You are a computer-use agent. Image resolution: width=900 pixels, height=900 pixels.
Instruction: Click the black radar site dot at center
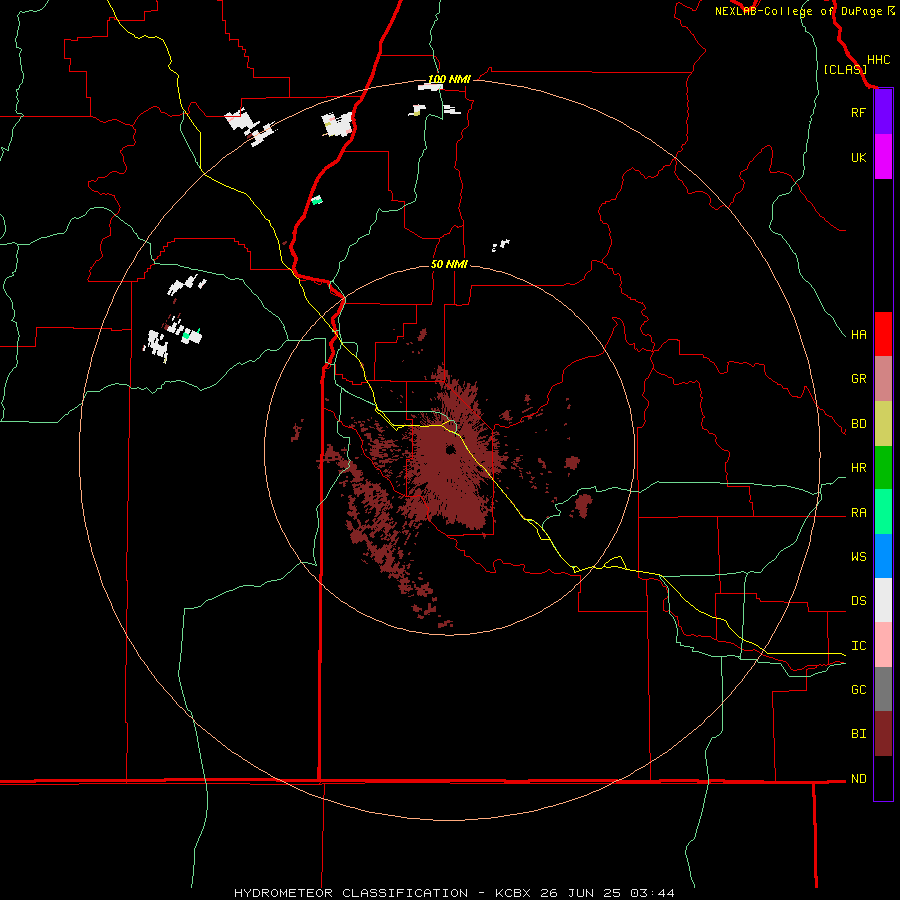point(451,449)
